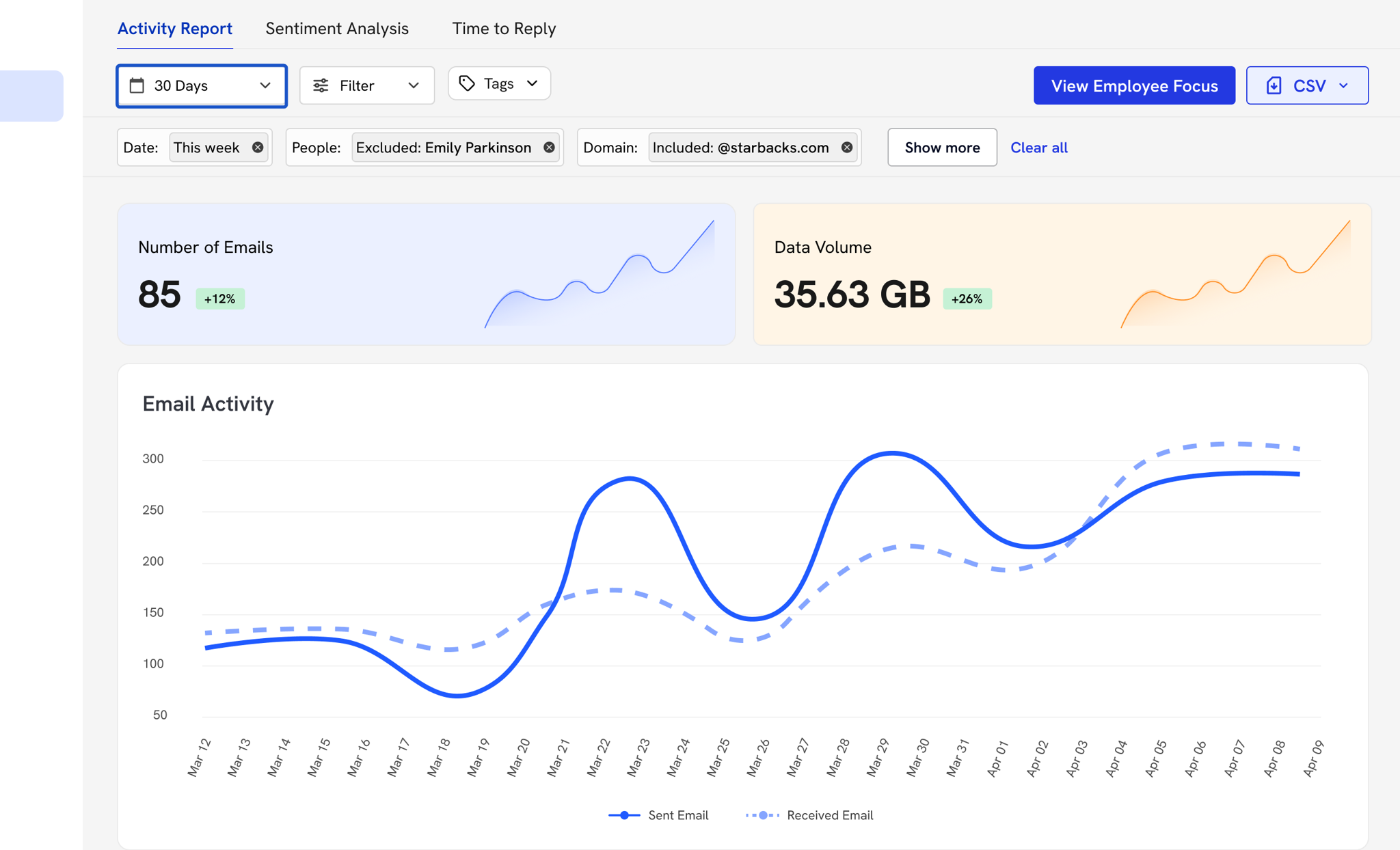Toggle Sent Email series in chart legend
1400x850 pixels.
pos(658,815)
